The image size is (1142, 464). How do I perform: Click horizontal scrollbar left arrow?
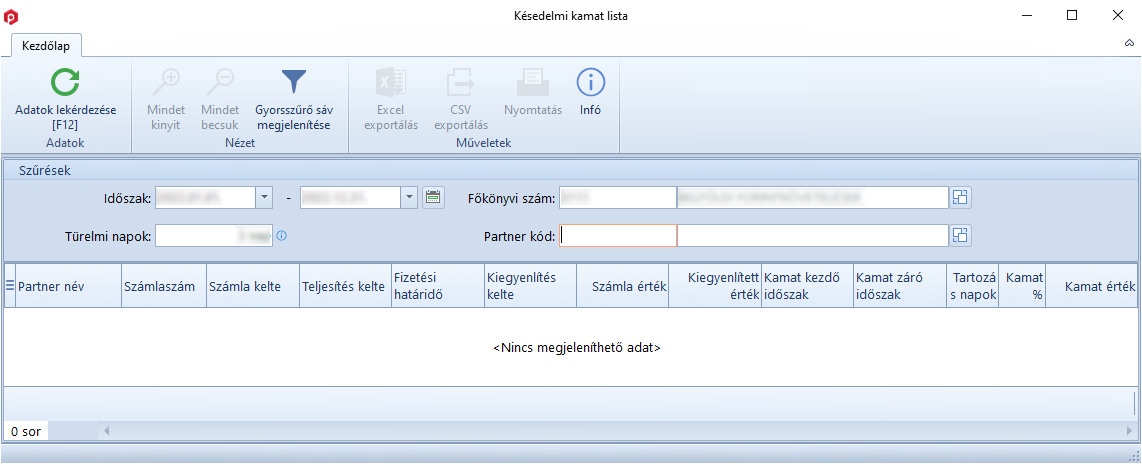(106, 431)
